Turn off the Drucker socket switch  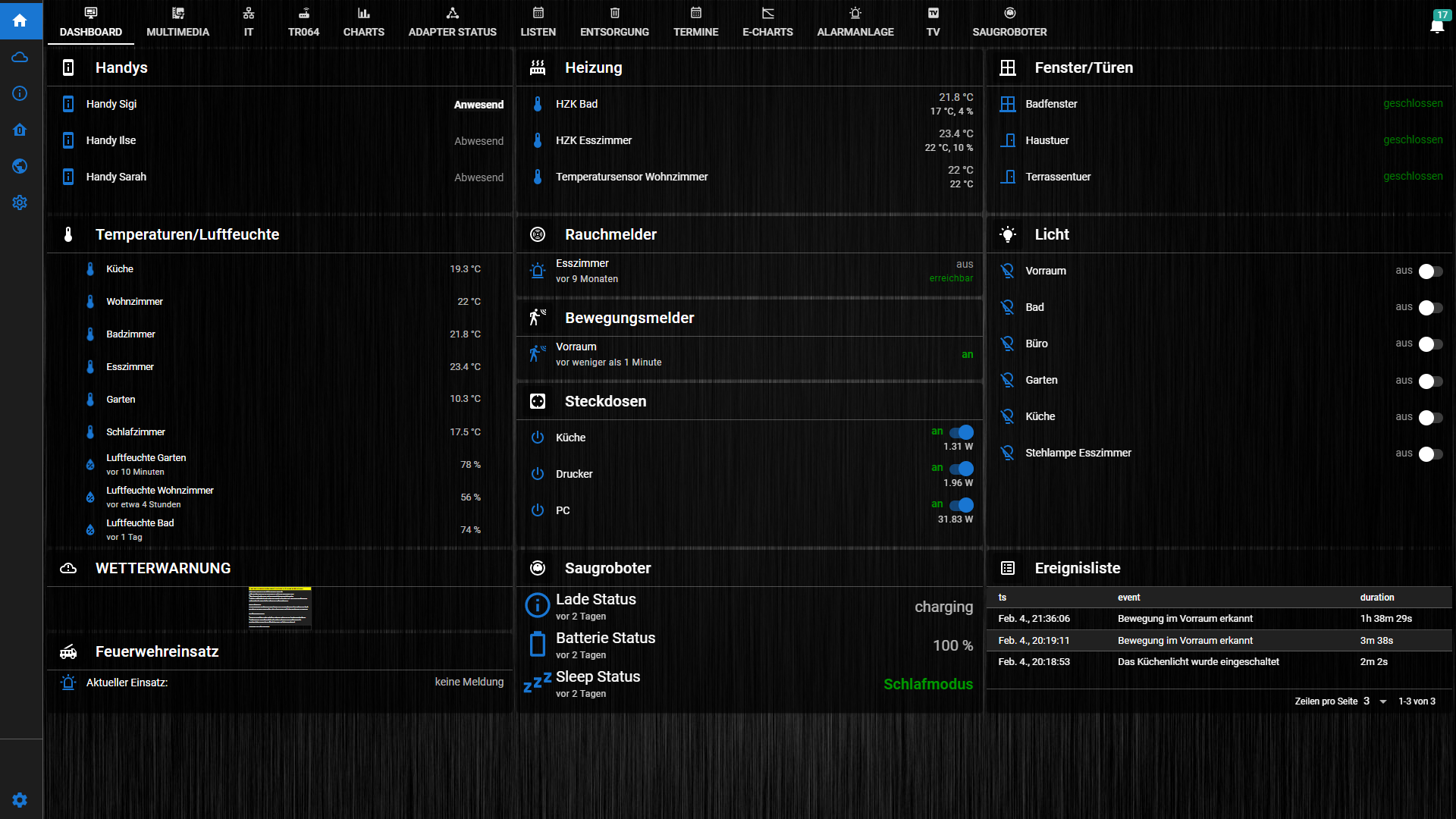[962, 469]
